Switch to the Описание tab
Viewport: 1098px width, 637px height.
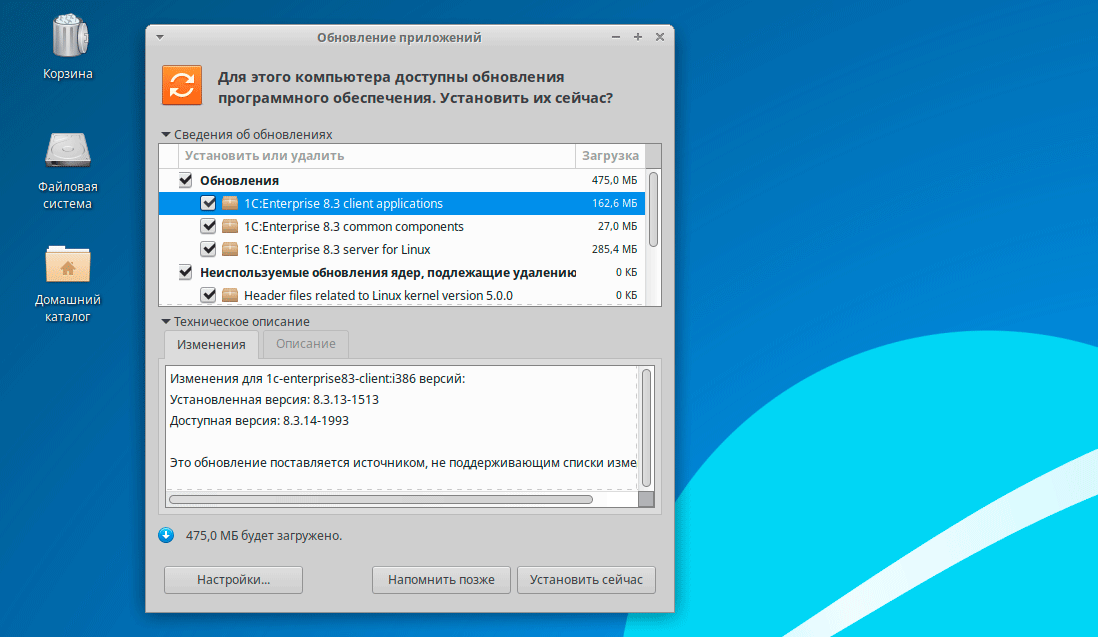tap(305, 344)
